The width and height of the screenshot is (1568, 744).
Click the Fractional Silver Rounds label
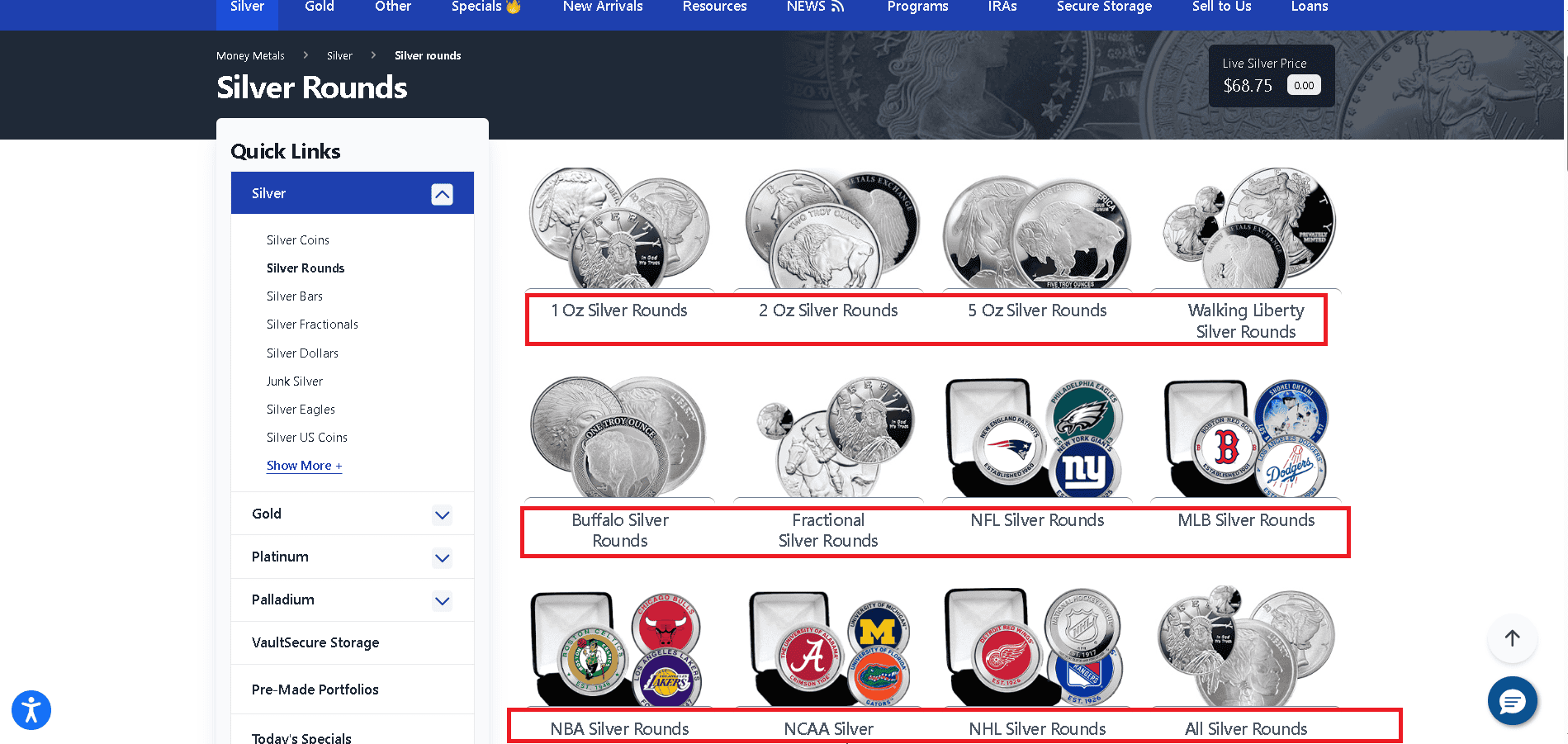pos(828,530)
